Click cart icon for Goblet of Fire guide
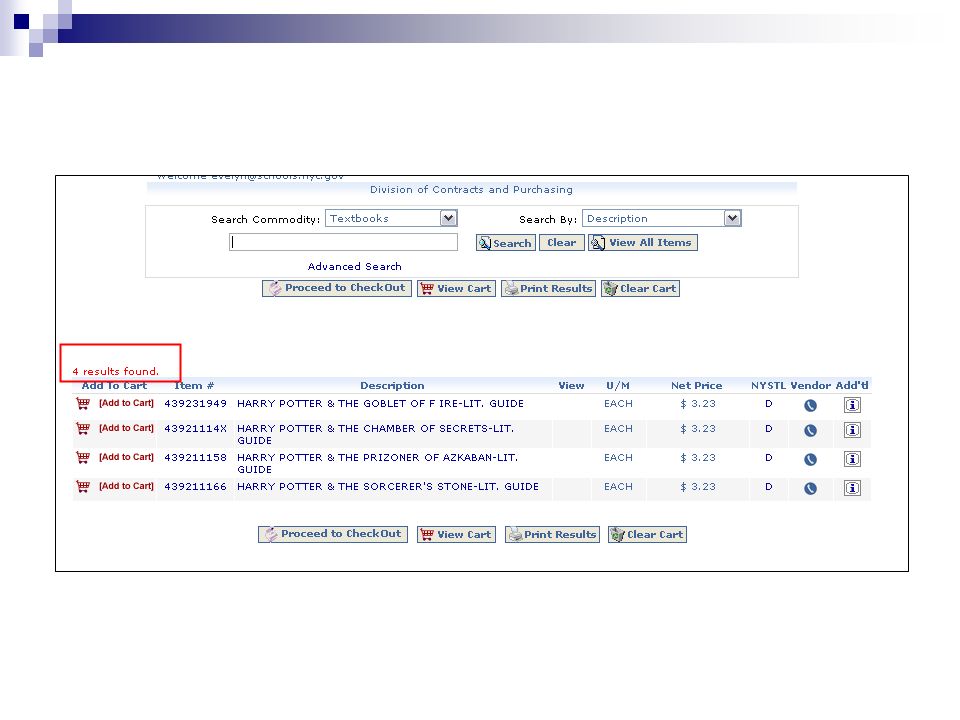This screenshot has width=960, height=720. pyautogui.click(x=83, y=403)
